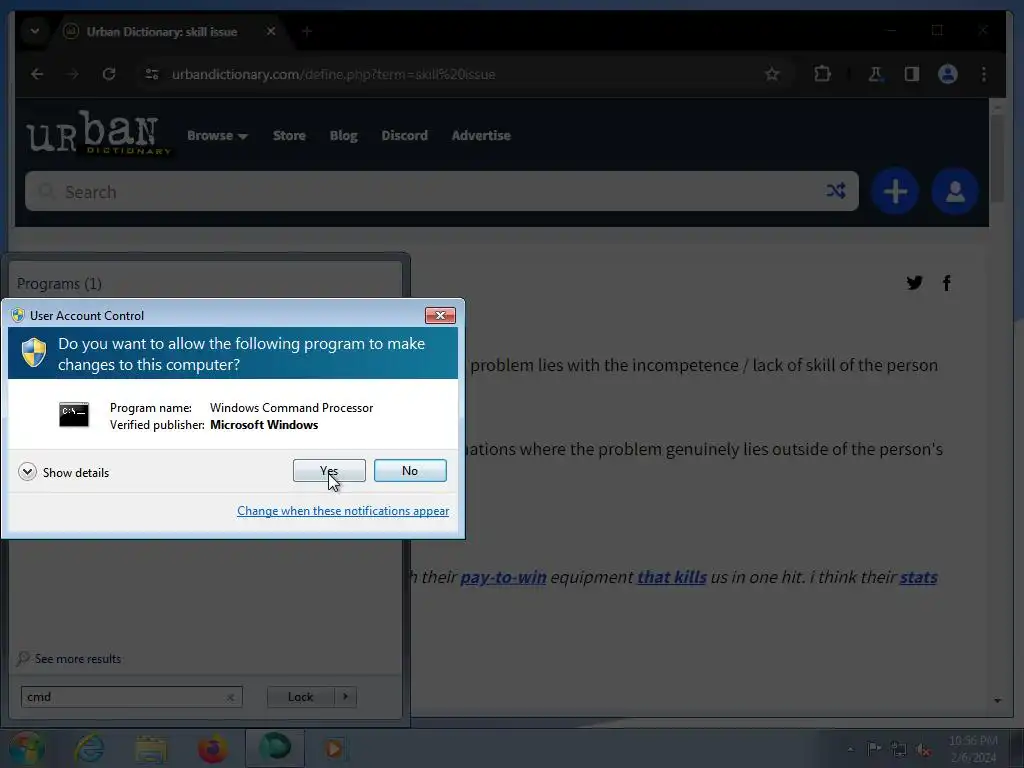Share definition on Facebook

946,283
